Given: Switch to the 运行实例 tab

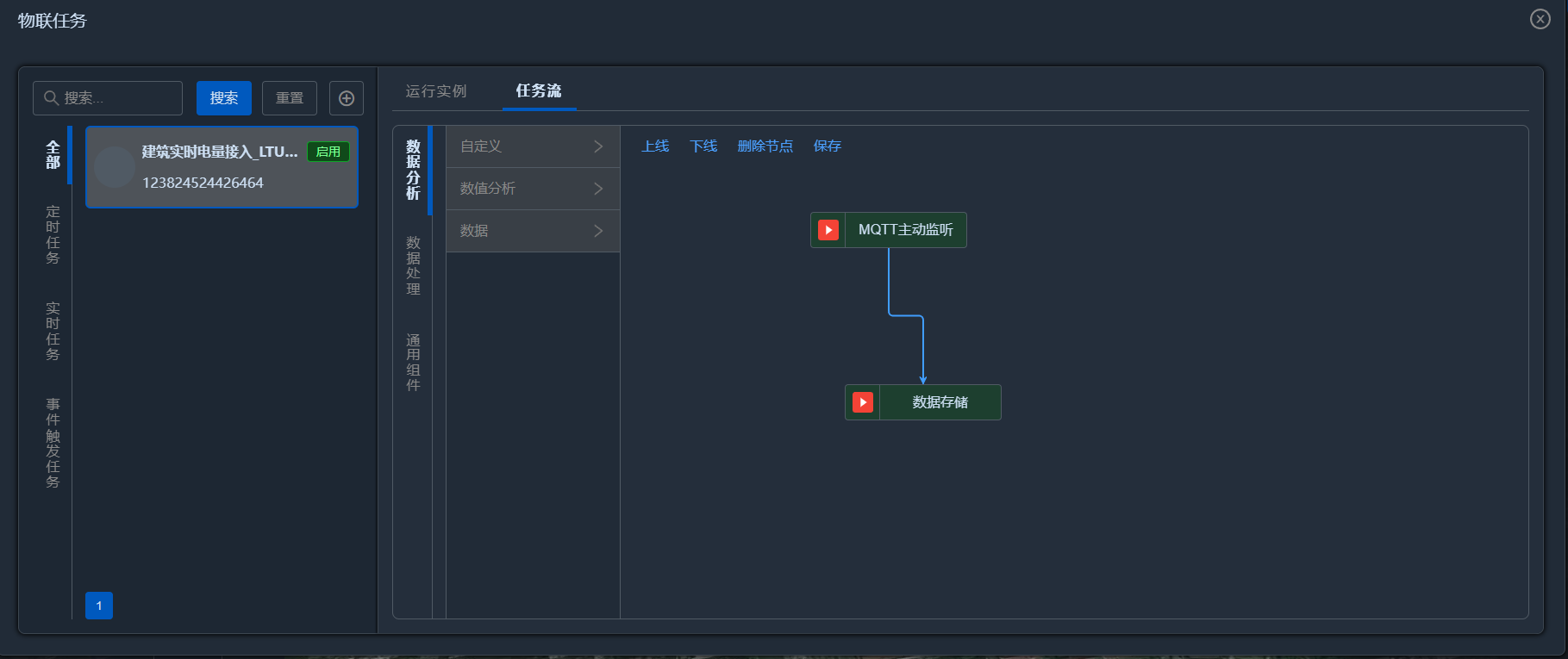Looking at the screenshot, I should 436,91.
